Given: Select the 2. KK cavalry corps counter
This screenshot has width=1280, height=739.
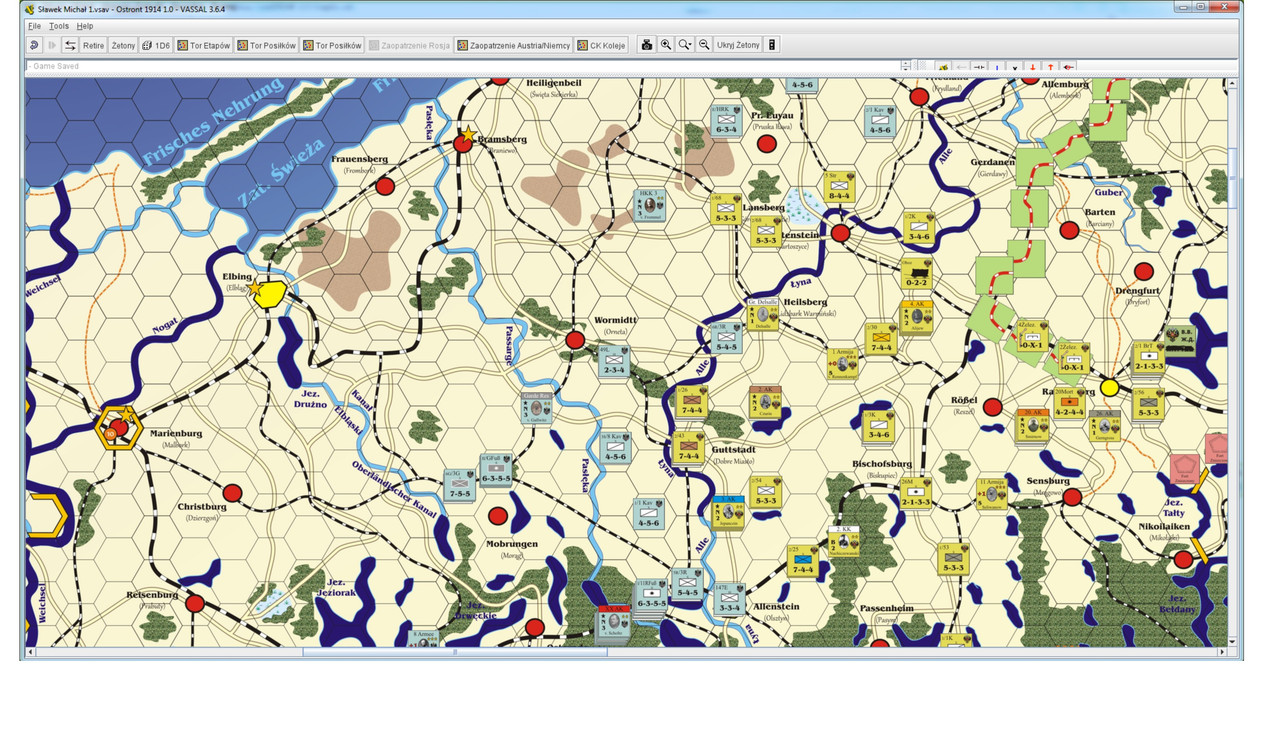Looking at the screenshot, I should [x=844, y=541].
